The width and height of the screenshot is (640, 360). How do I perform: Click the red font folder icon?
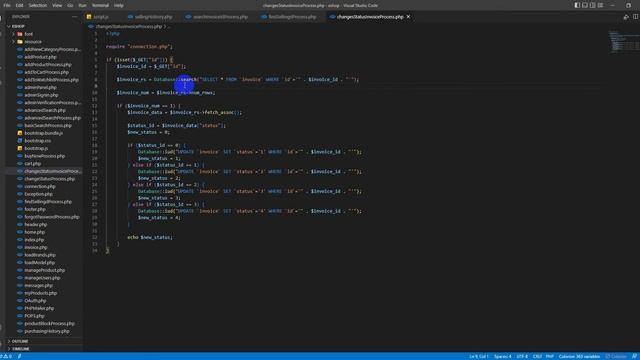point(20,34)
